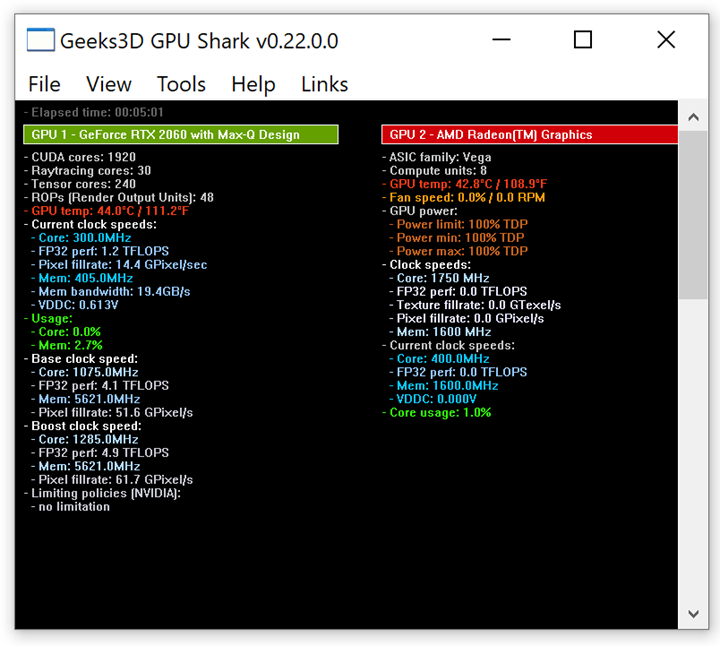This screenshot has height=646, width=720.
Task: Click FP32 perf: 4.9 TFLOPS line
Action: pos(100,453)
